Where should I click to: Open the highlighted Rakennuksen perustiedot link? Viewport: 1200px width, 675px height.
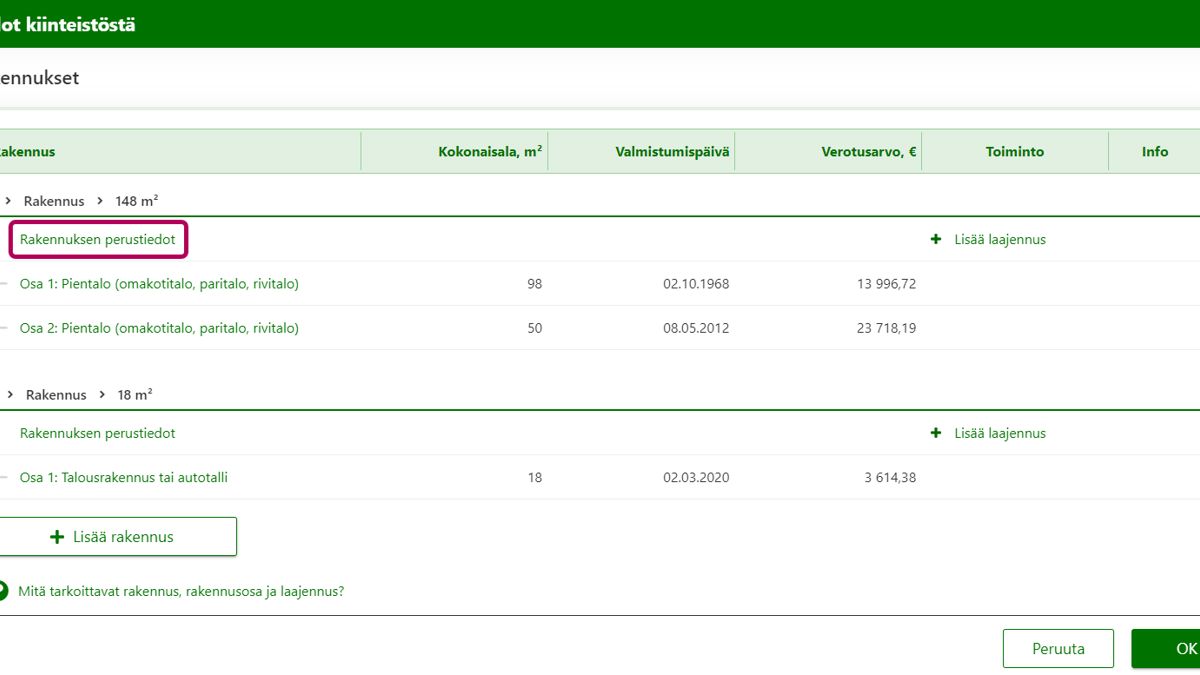[98, 240]
